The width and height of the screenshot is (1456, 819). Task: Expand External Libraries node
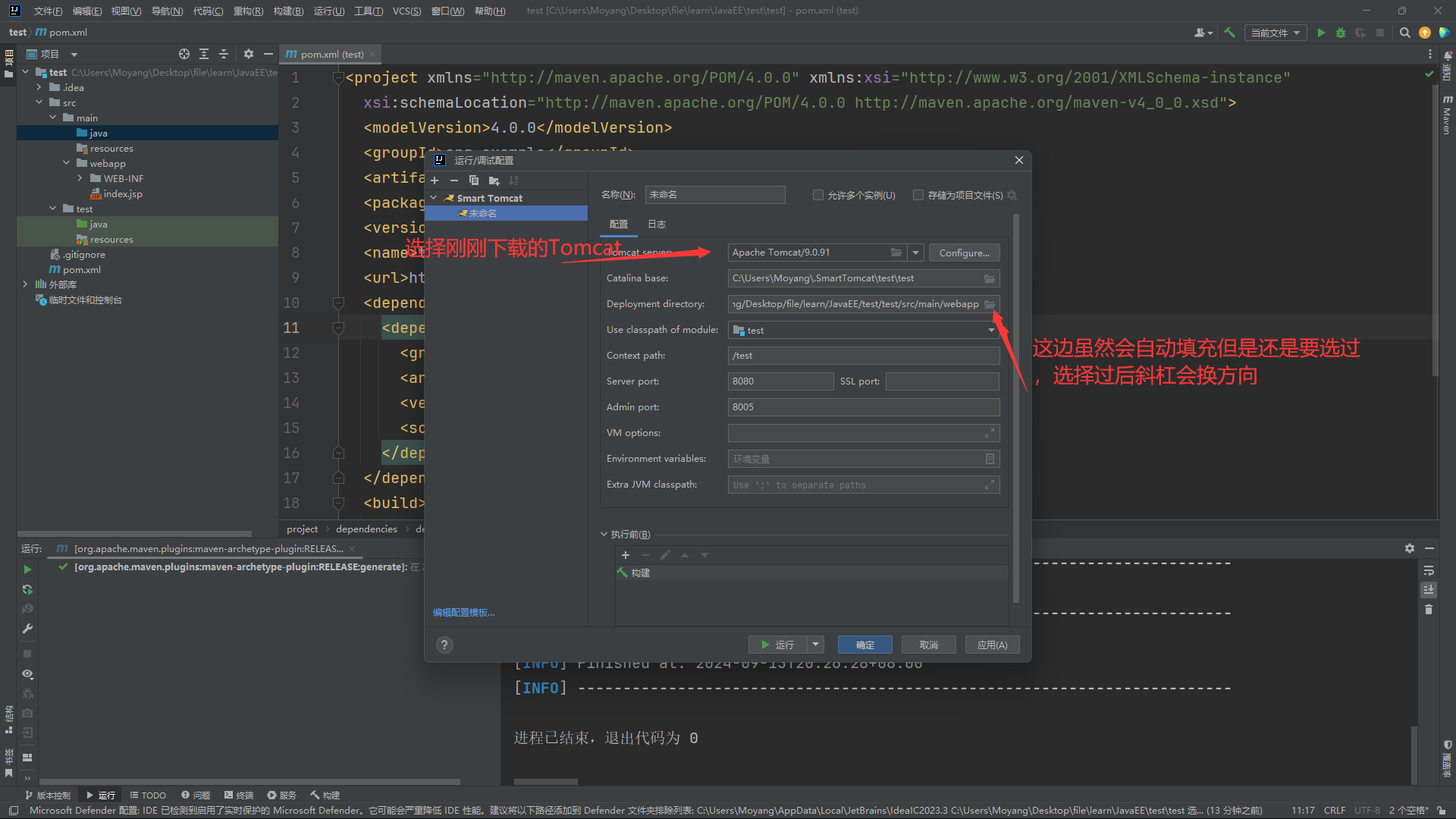point(26,284)
